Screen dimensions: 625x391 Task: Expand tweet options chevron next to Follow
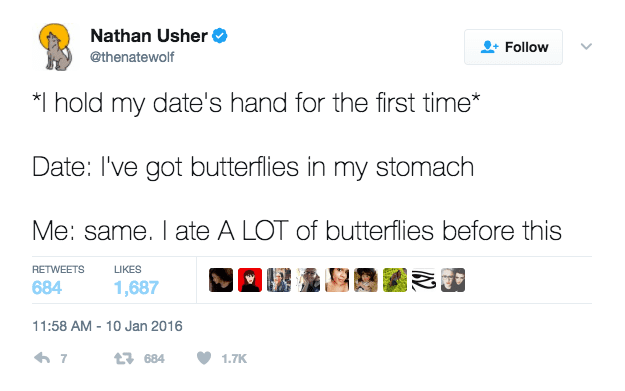tap(586, 47)
